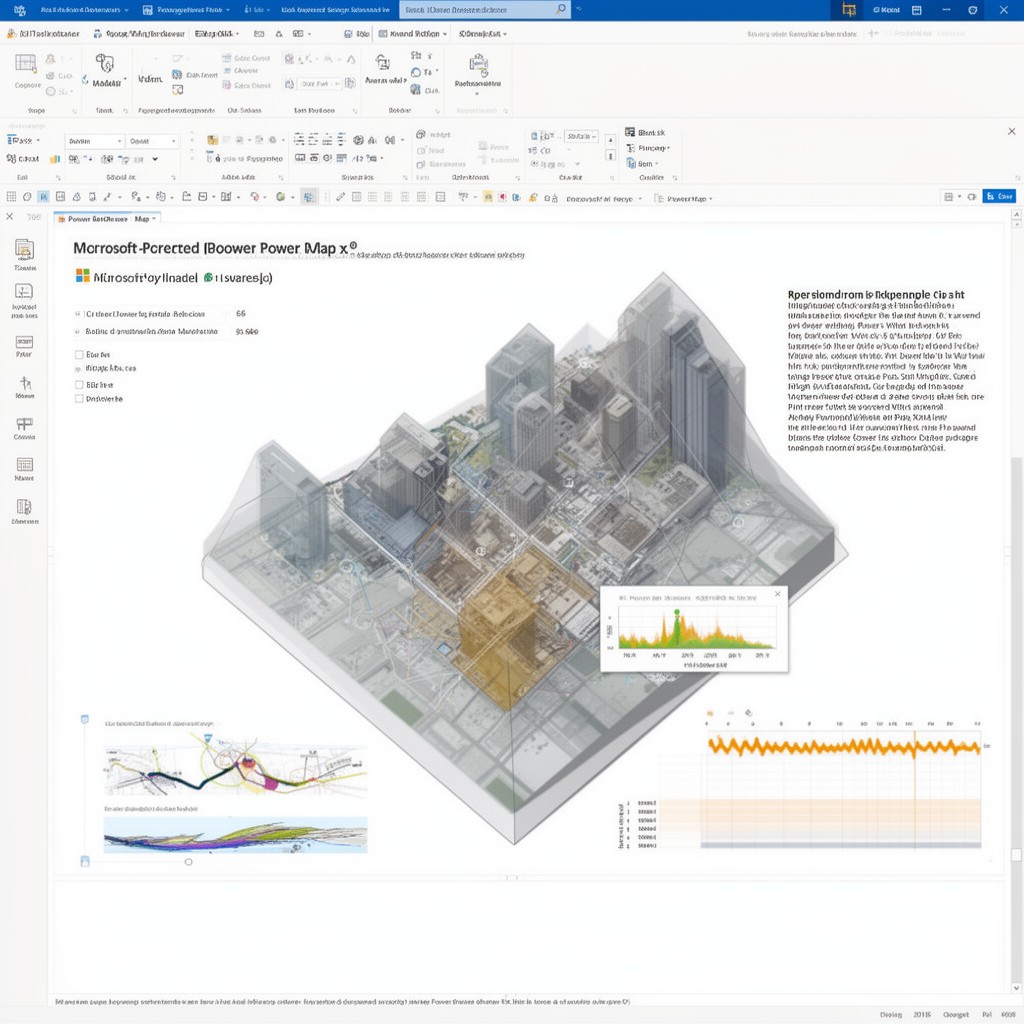Click the yellow highlighted icon in lower toolbar
Viewport: 1024px width, 1024px height.
click(x=488, y=197)
